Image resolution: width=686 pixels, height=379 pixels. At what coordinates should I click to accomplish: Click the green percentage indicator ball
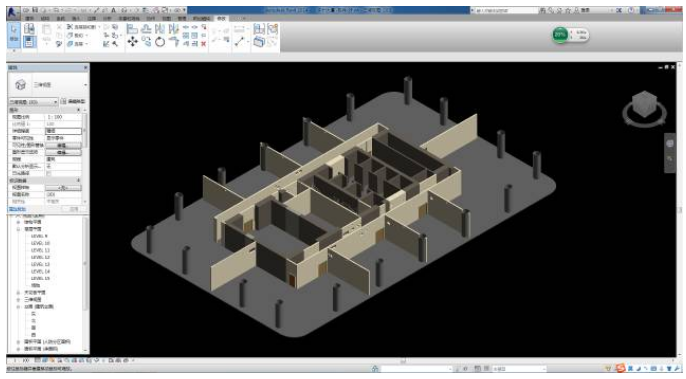tap(560, 35)
